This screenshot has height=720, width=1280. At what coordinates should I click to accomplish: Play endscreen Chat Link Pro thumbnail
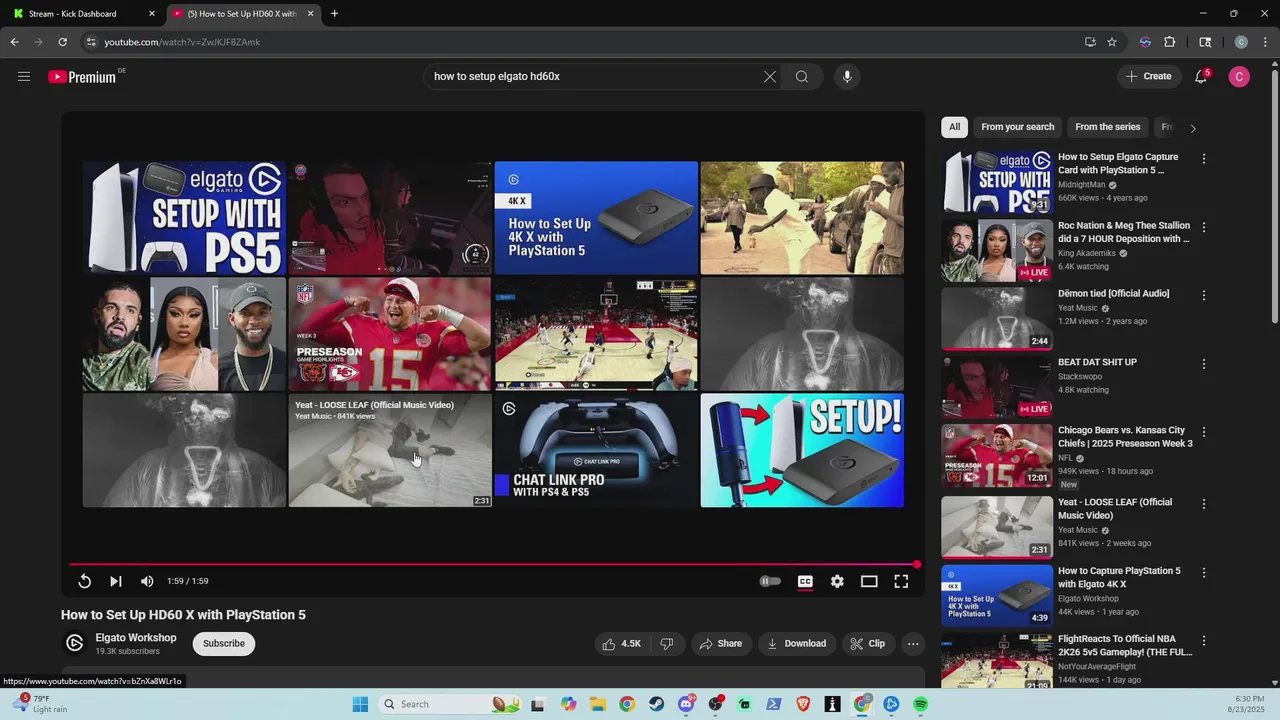(x=596, y=450)
